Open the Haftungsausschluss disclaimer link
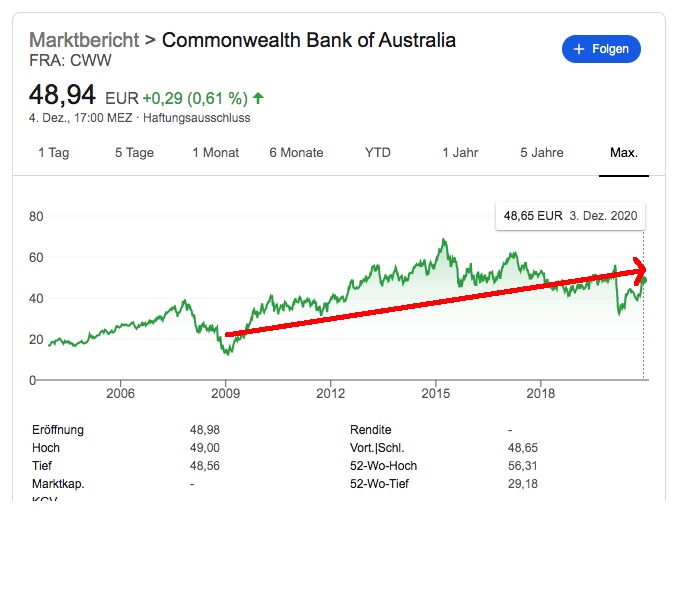Viewport: 700px width, 600px height. pos(197,118)
